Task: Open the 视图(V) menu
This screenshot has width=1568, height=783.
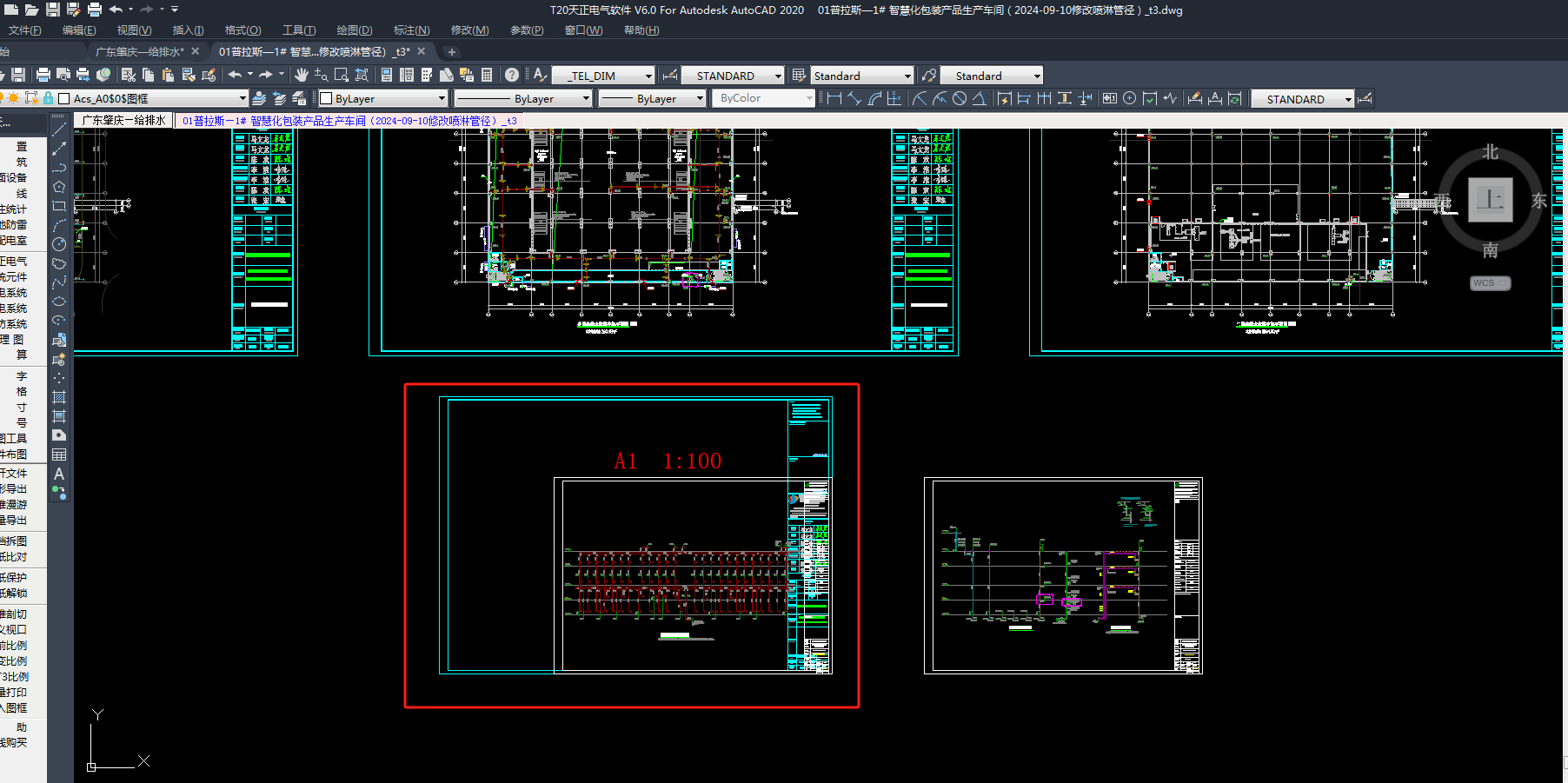Action: point(134,30)
